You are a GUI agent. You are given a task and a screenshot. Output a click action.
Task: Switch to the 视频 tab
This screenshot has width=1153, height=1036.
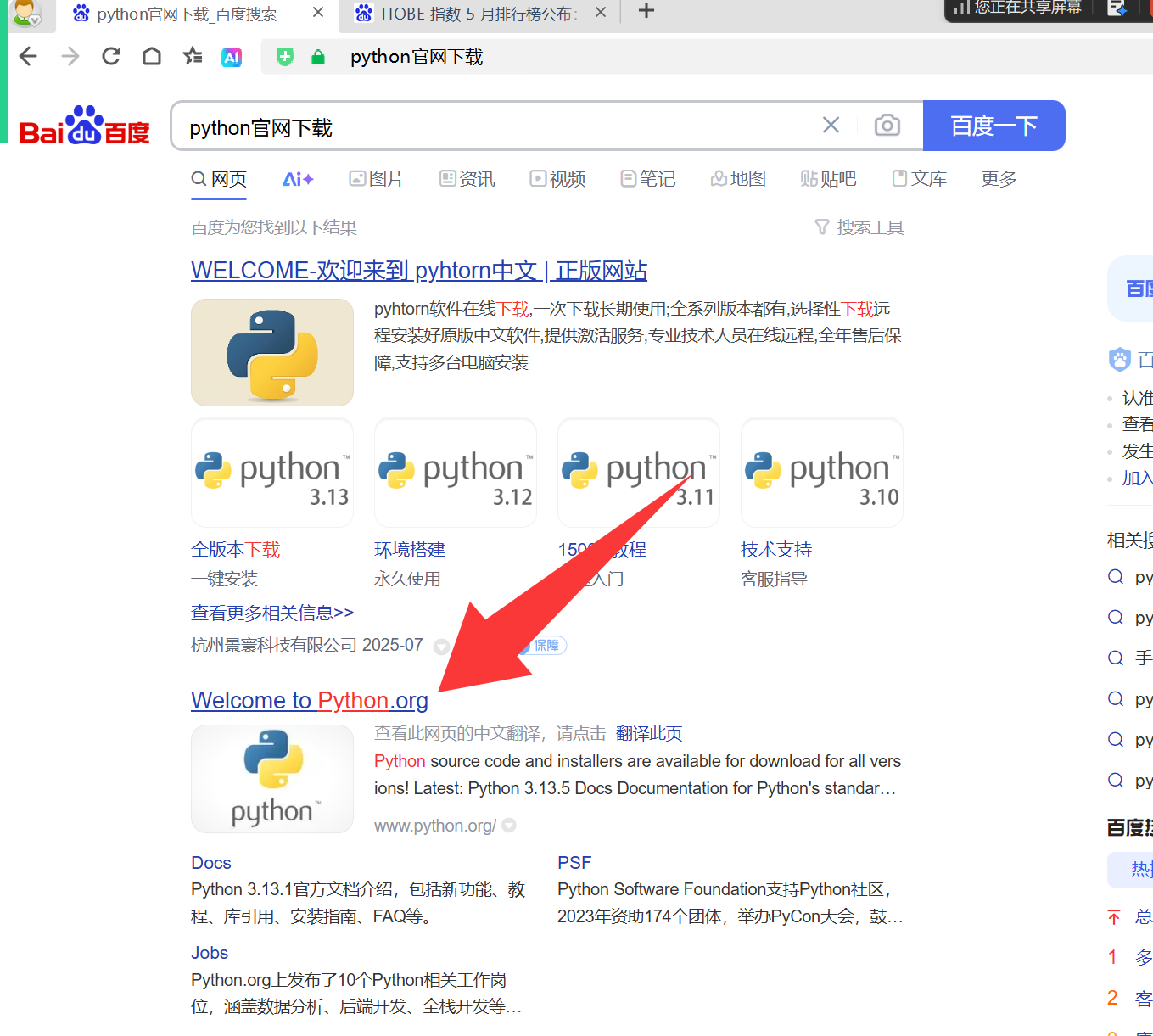558,179
